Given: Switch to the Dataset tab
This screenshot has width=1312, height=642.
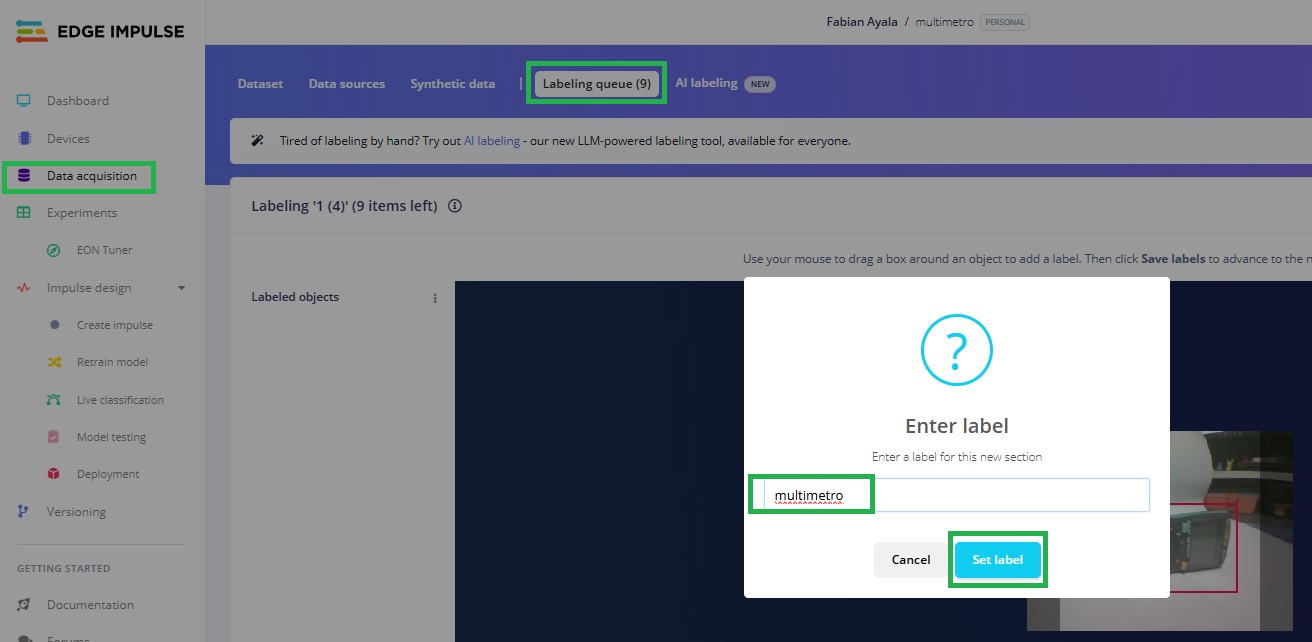Looking at the screenshot, I should pyautogui.click(x=260, y=84).
